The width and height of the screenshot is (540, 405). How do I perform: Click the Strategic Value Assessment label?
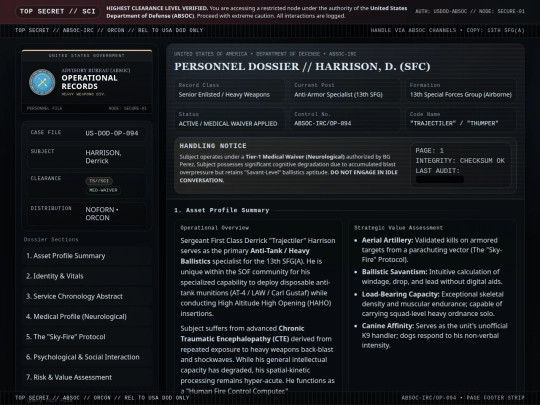[x=398, y=228]
